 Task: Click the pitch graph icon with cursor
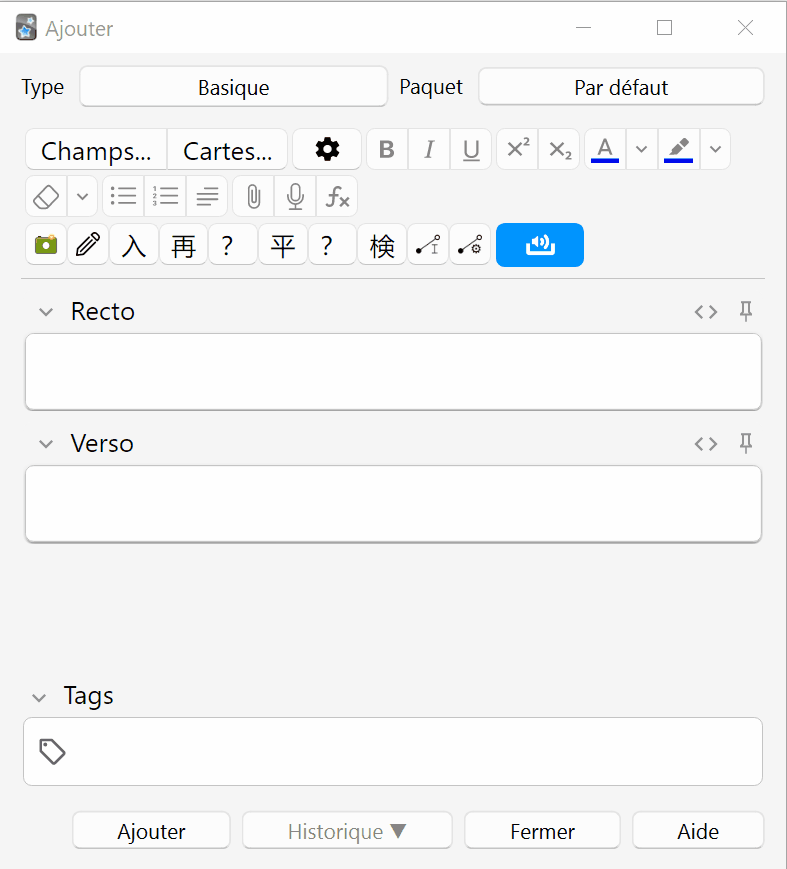coord(428,244)
